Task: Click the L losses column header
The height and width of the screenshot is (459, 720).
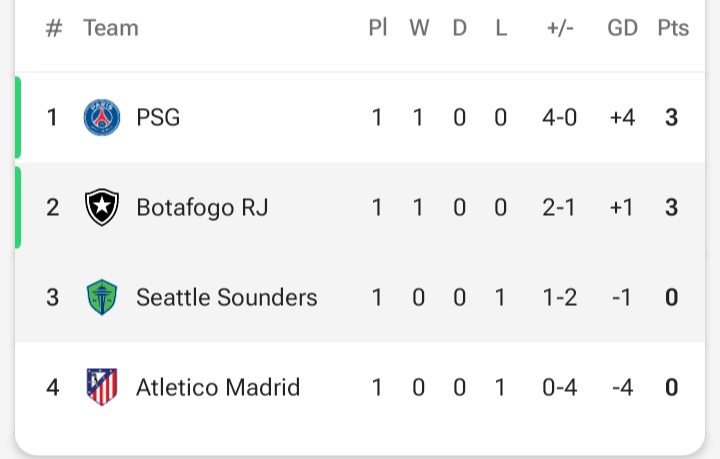Action: coord(501,28)
